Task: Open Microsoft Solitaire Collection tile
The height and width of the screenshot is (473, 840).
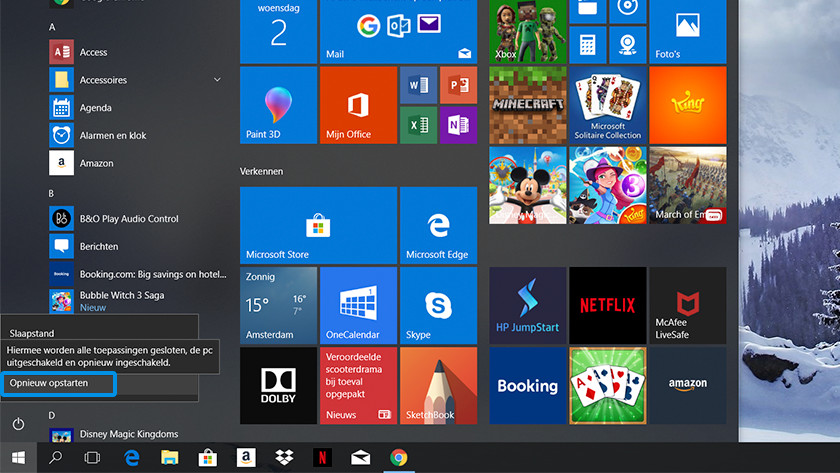Action: [608, 105]
